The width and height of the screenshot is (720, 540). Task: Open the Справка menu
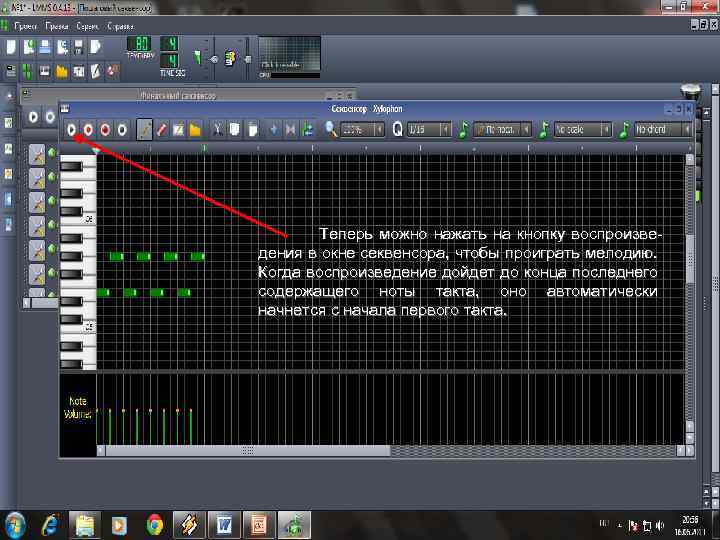[x=120, y=27]
